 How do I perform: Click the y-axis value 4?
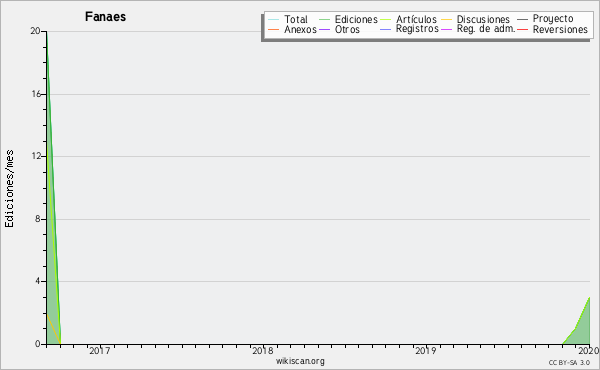38,281
